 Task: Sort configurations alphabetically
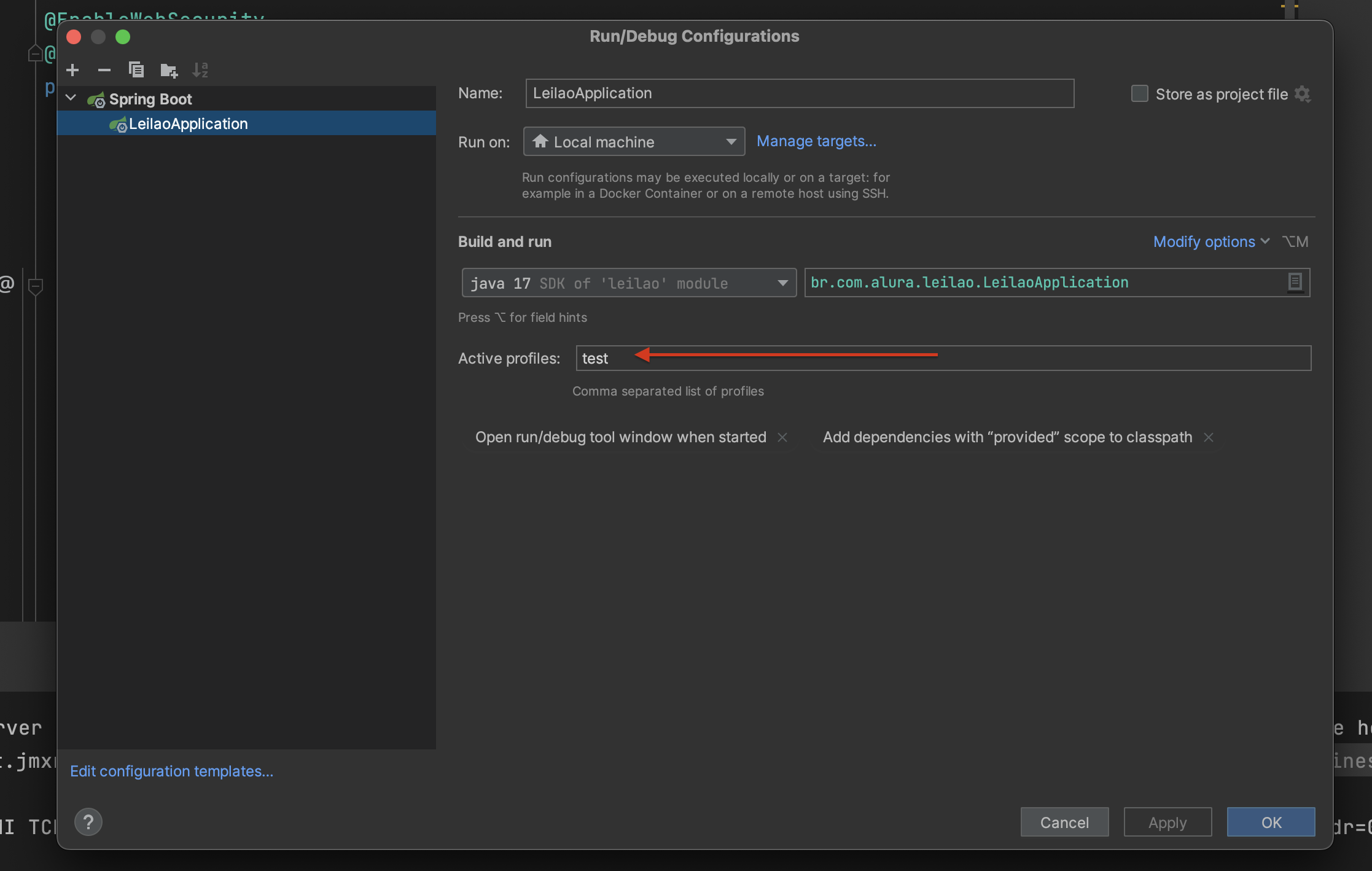click(x=200, y=70)
